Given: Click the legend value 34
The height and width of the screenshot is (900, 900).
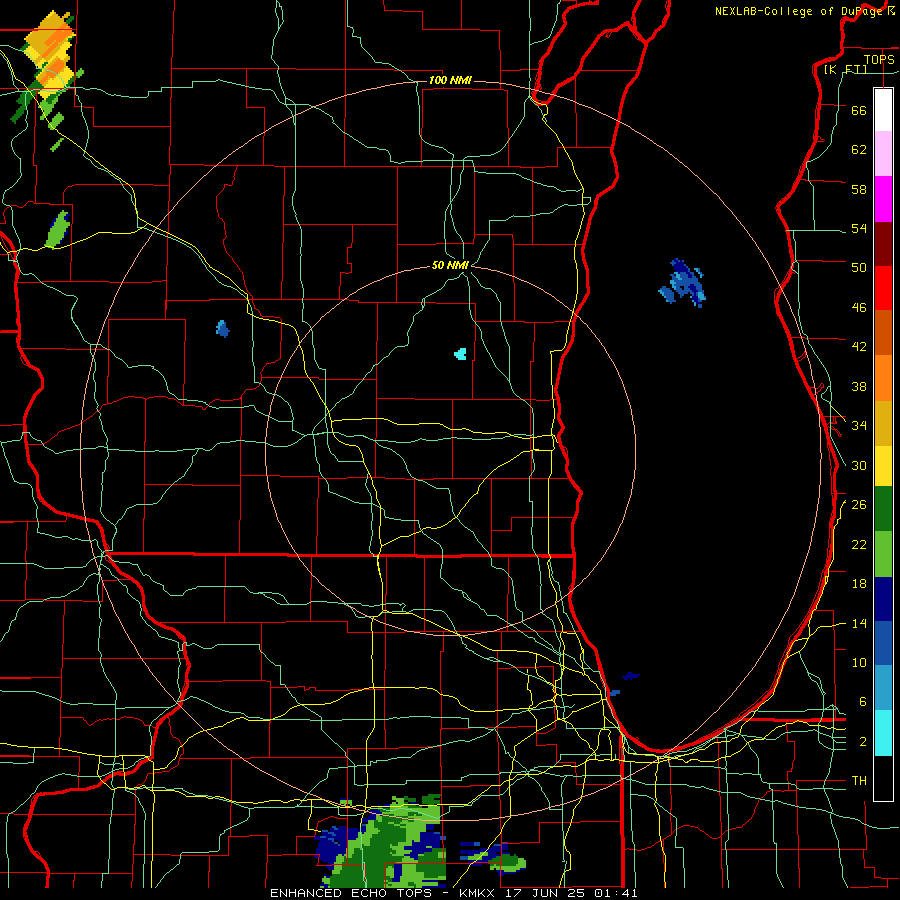Looking at the screenshot, I should coord(859,425).
